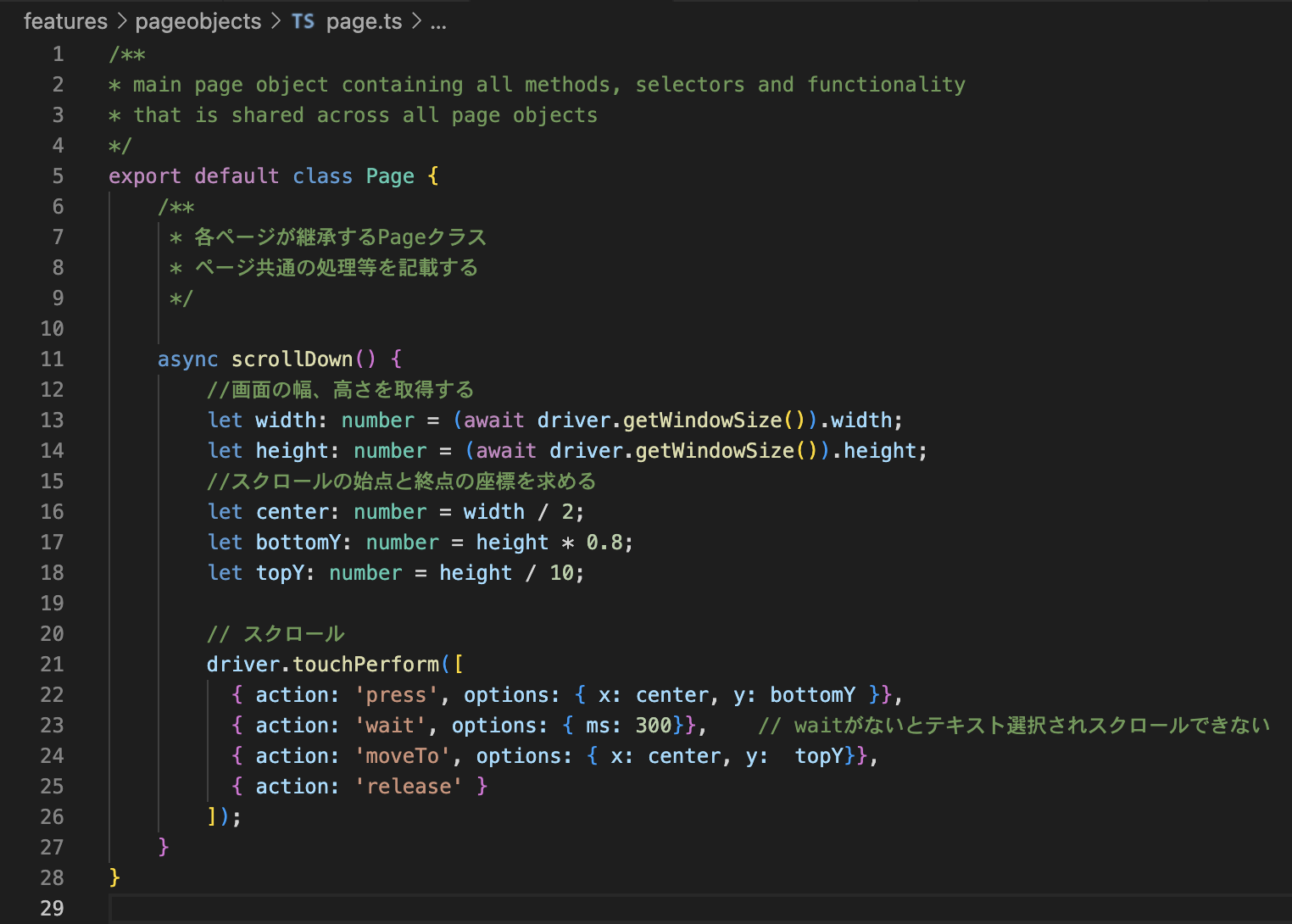This screenshot has width=1292, height=924.
Task: Click the number '10' on line 18
Action: click(x=562, y=573)
